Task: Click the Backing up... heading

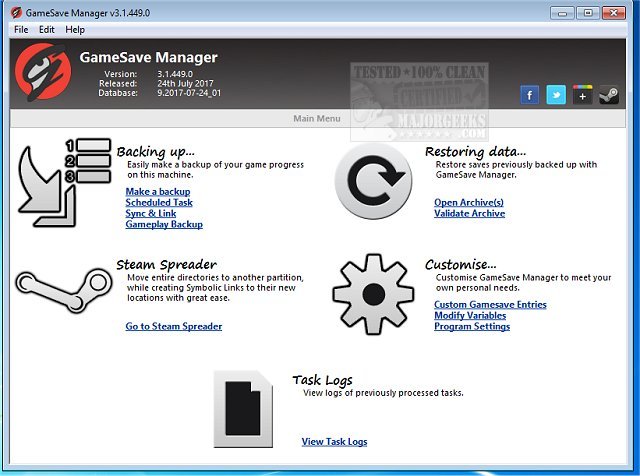Action: point(156,152)
